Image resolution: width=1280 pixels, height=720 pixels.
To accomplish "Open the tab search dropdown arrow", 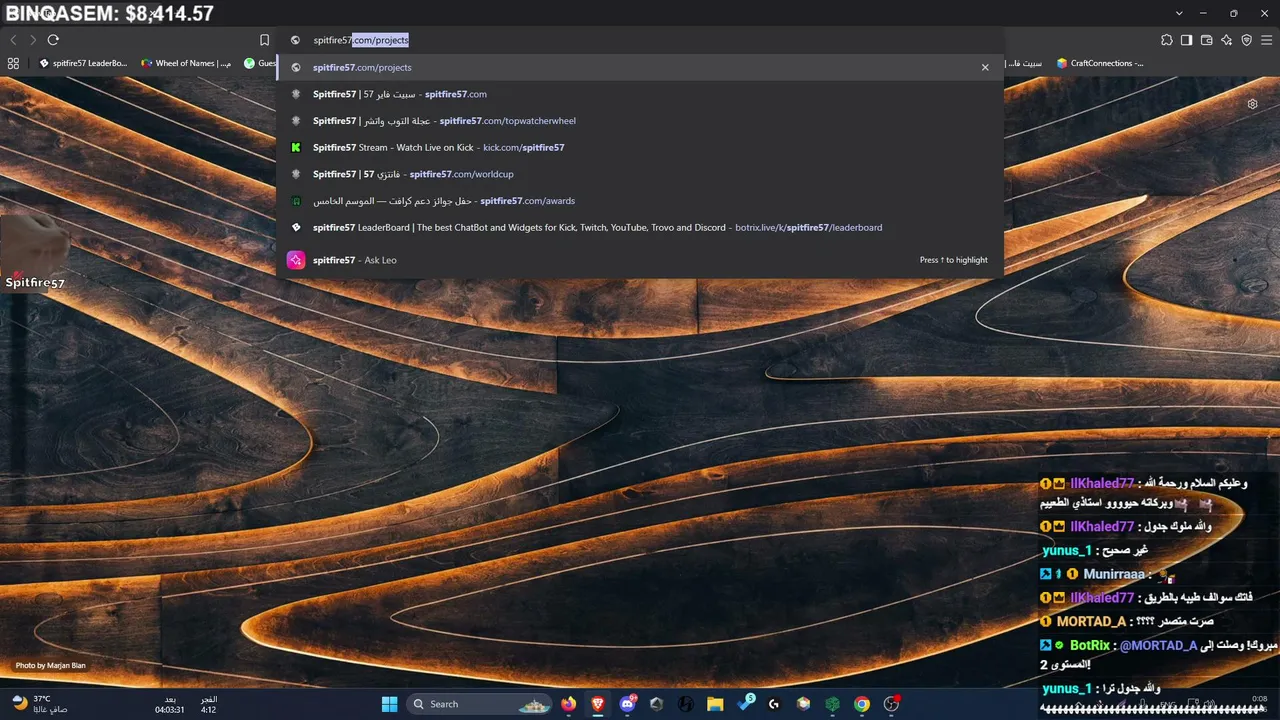I will tap(1180, 13).
